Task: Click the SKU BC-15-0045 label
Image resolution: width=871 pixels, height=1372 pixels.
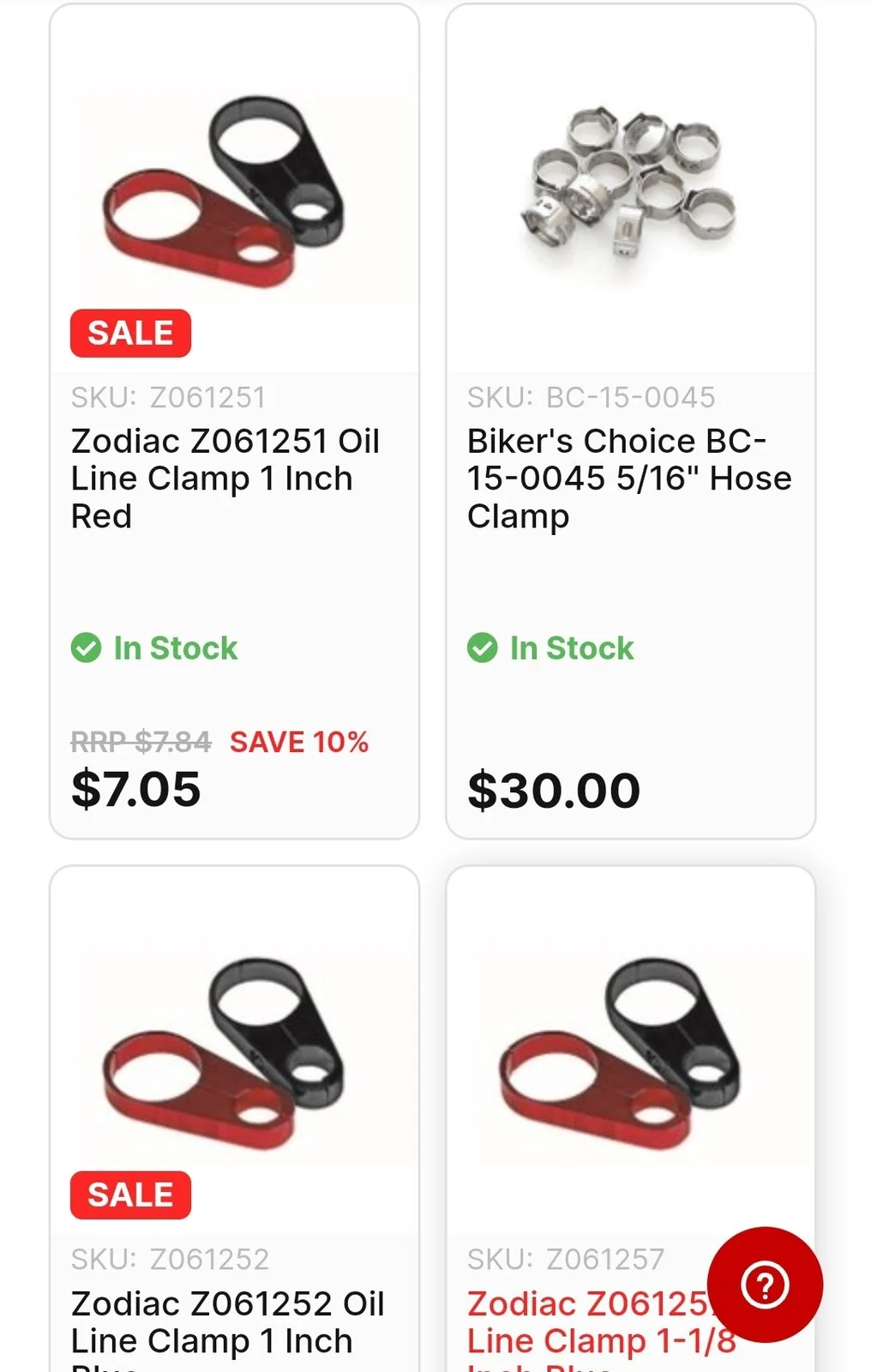Action: (x=591, y=398)
